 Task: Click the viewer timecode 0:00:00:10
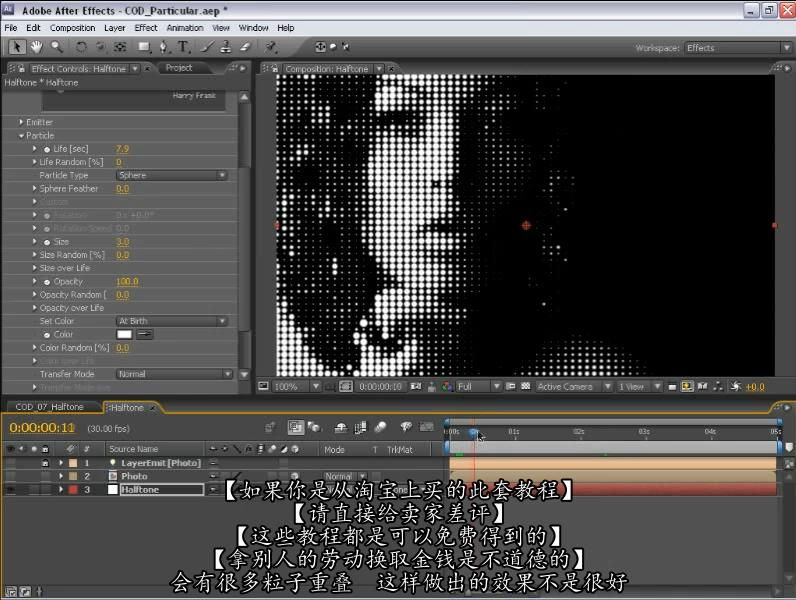pos(380,387)
